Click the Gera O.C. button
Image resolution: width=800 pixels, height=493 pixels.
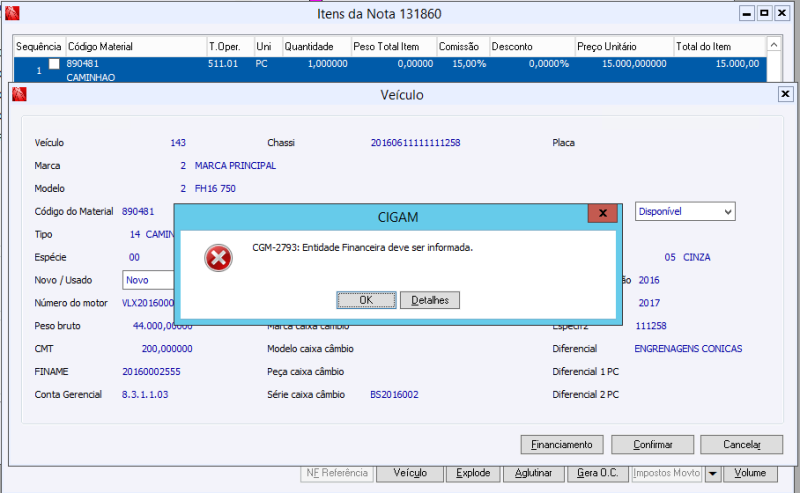tap(597, 473)
